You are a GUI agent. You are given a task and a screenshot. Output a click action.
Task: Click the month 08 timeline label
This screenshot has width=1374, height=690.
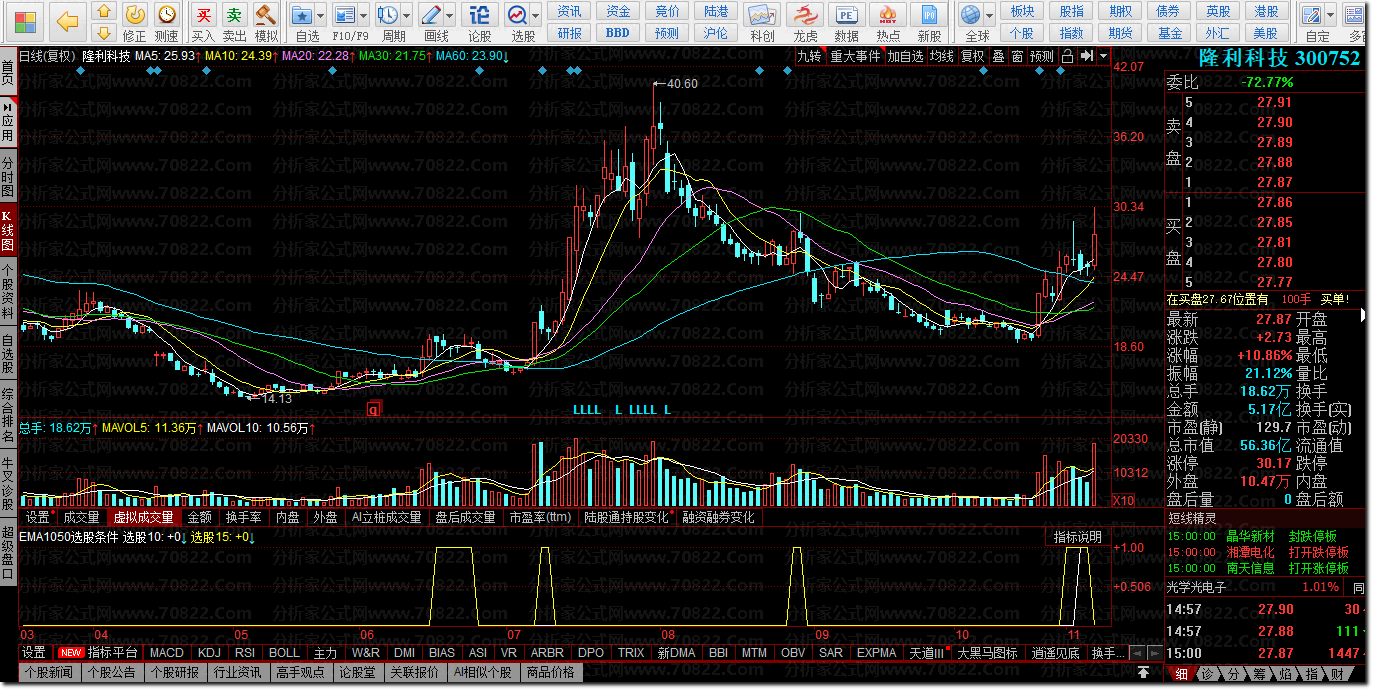click(x=668, y=635)
